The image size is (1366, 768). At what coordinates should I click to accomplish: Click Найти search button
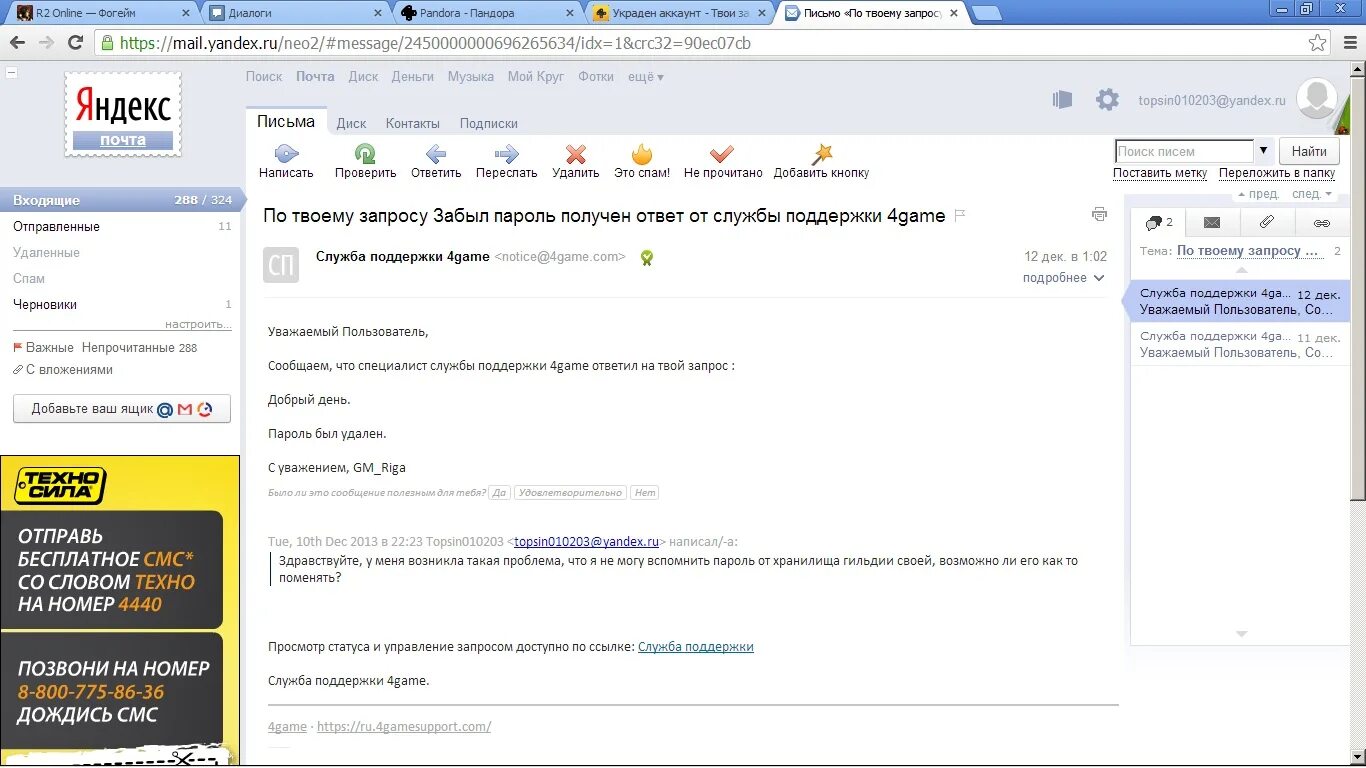pos(1309,151)
